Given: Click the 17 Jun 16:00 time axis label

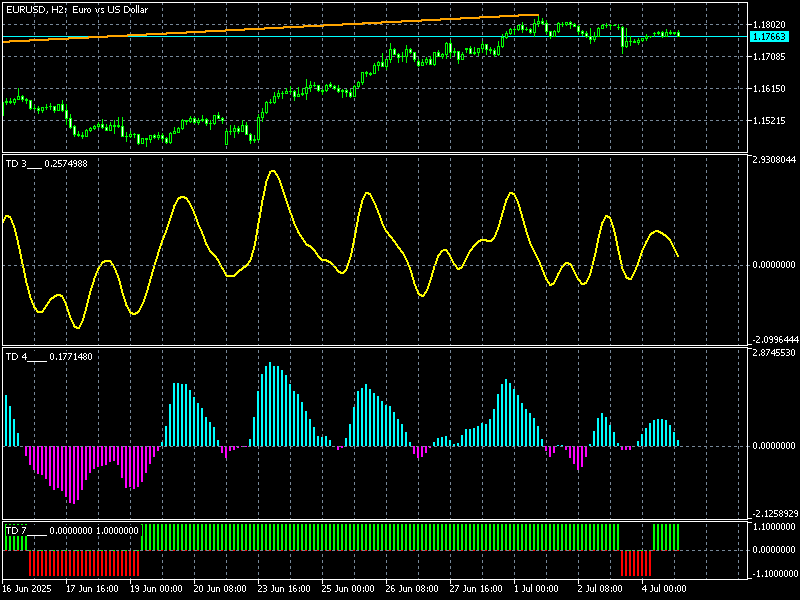Looking at the screenshot, I should [x=92, y=588].
